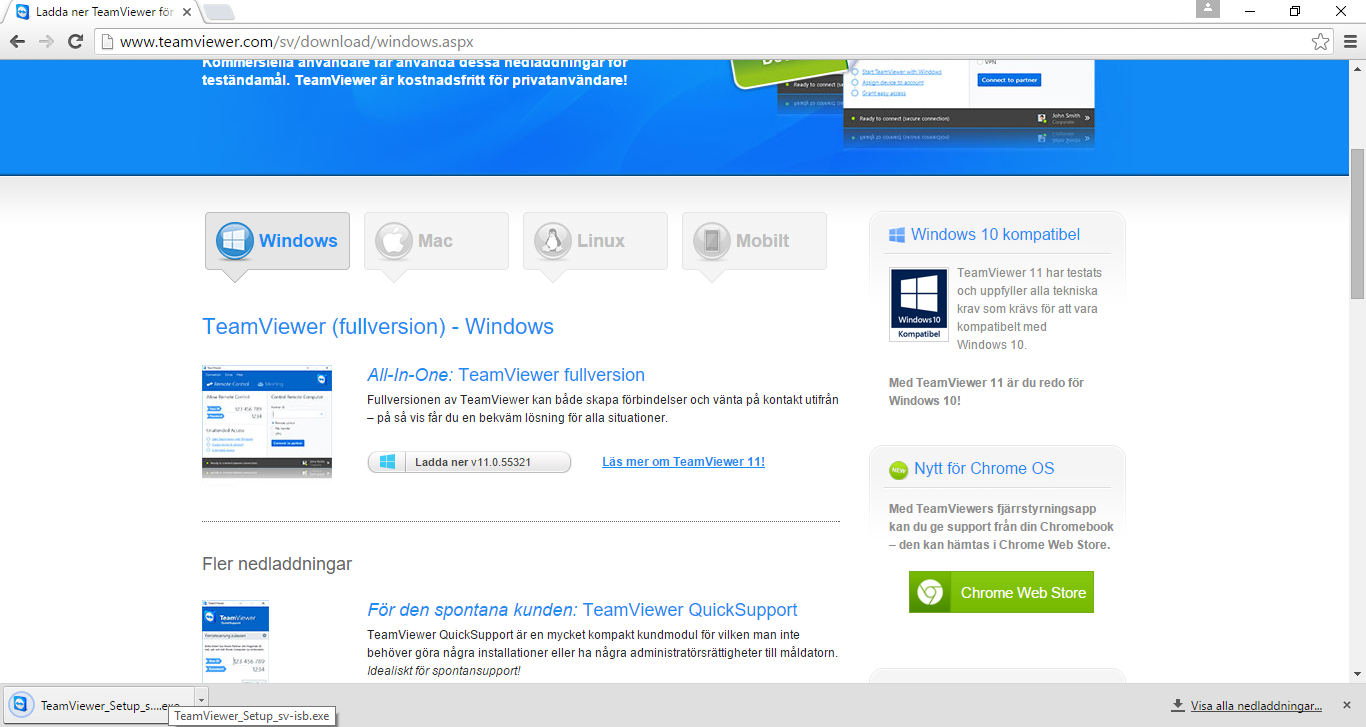
Task: Switch to the Mobilt downloads tab
Action: 754,241
